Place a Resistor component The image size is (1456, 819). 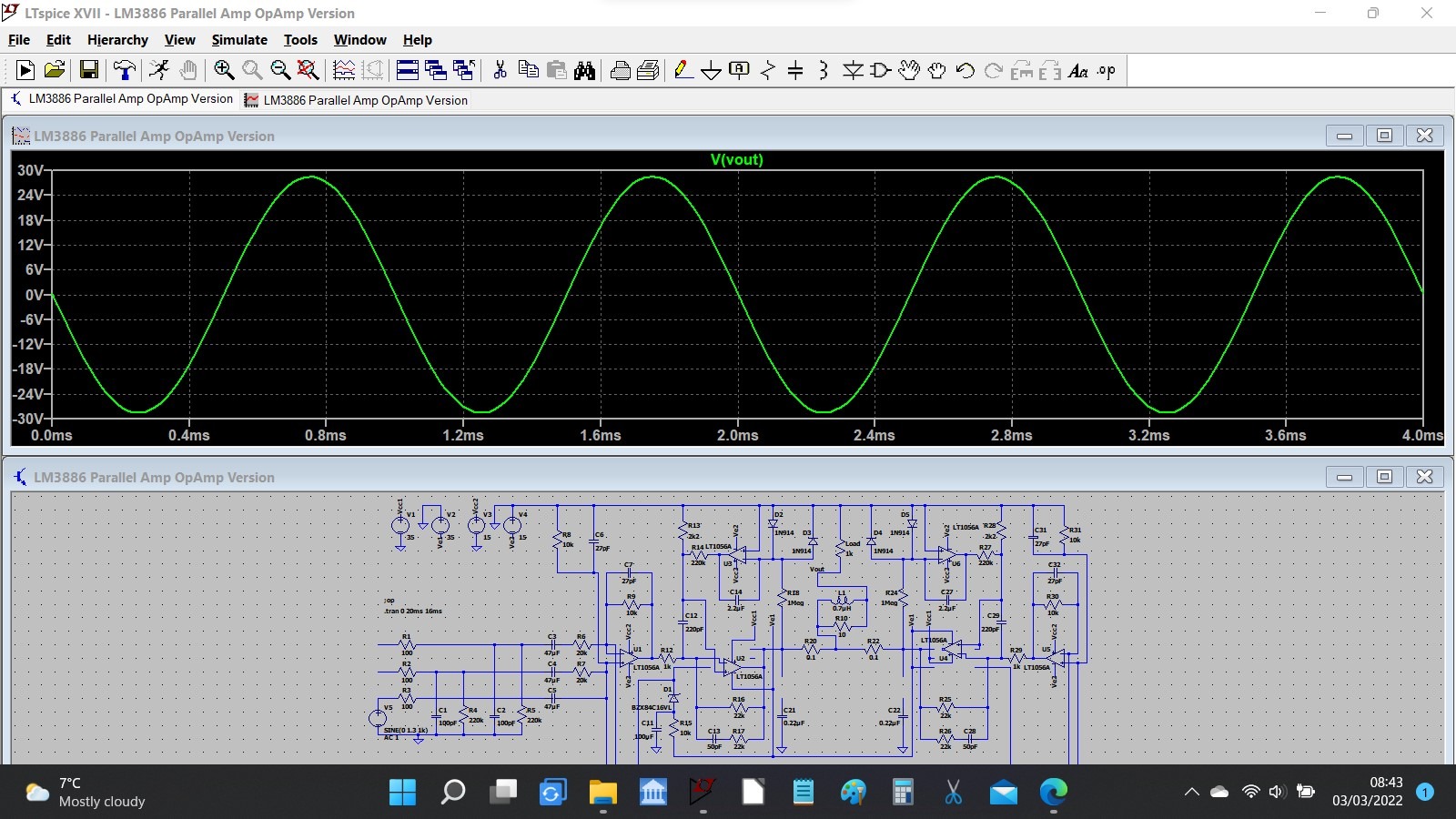pyautogui.click(x=768, y=70)
